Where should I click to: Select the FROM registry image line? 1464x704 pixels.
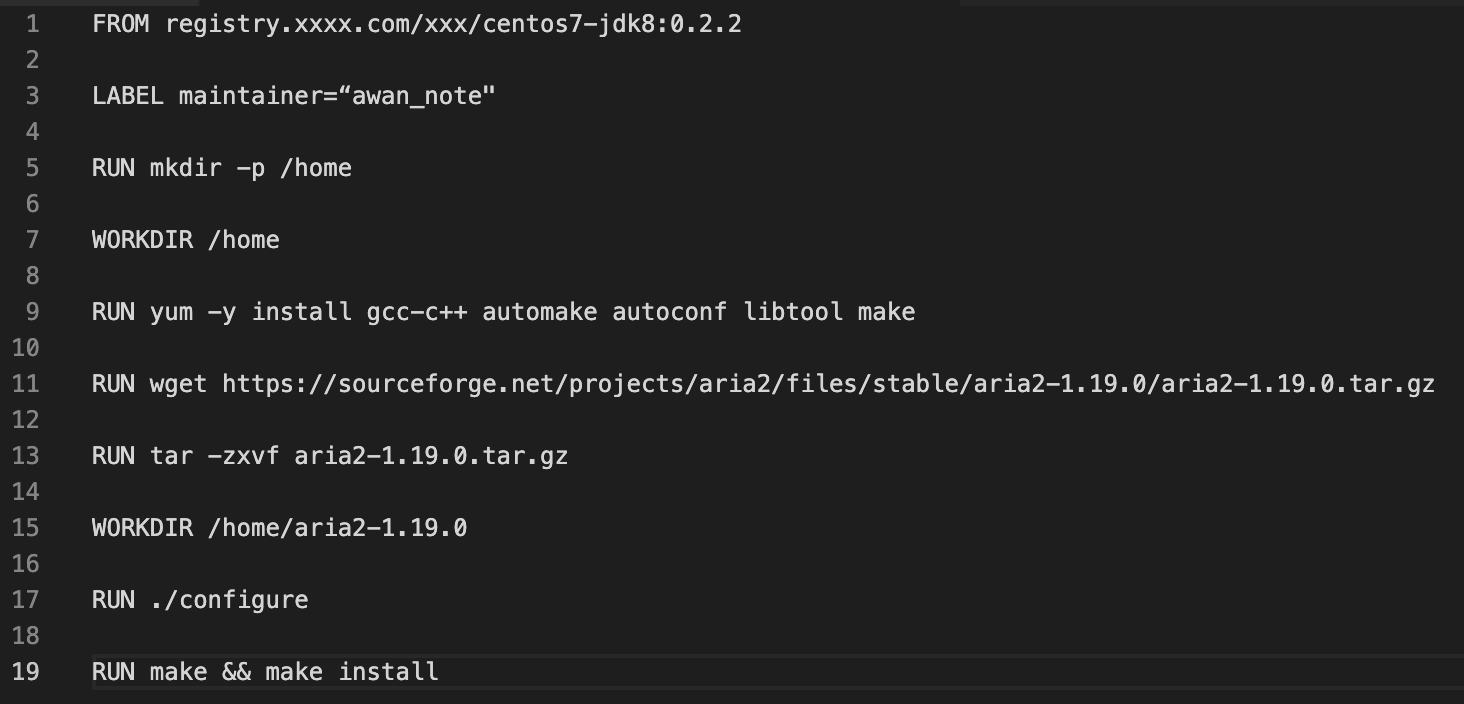(x=417, y=24)
